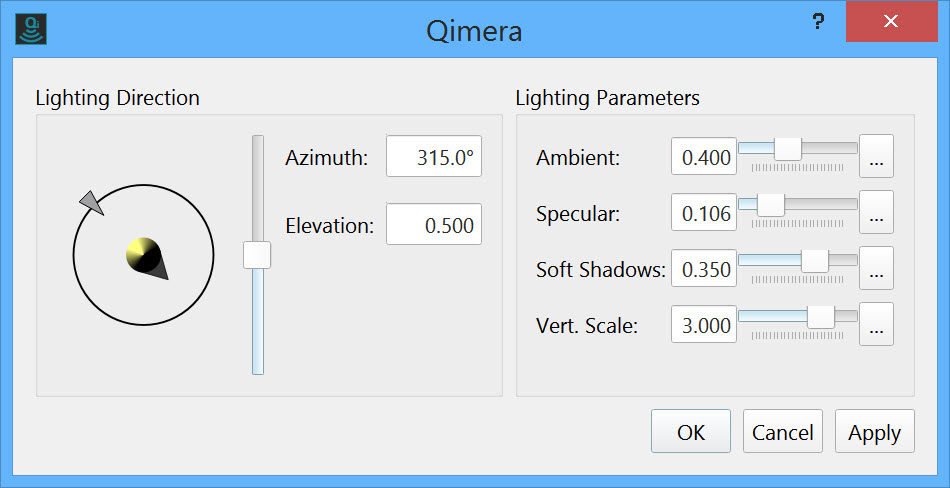The image size is (950, 488).
Task: Open the Vert. Scale ellipsis button
Action: point(876,325)
